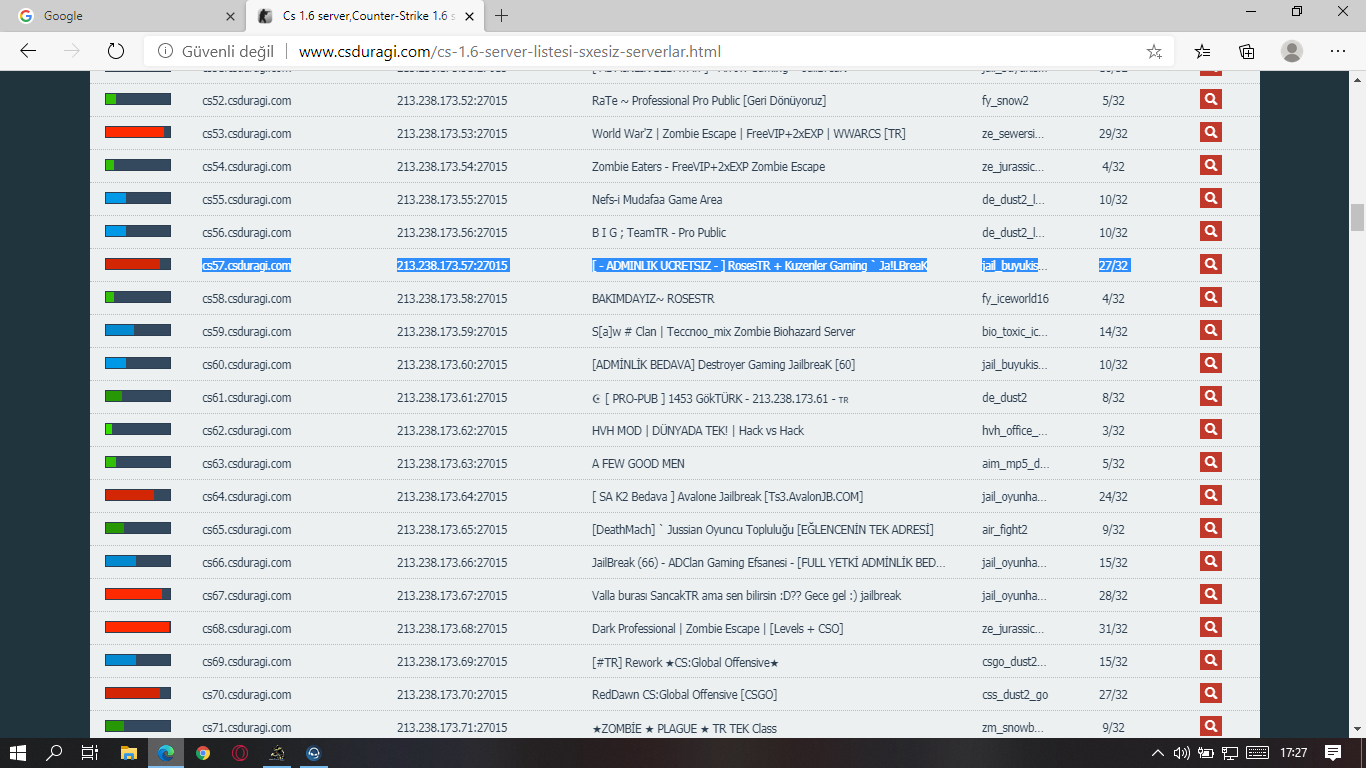Select the Cs 1.6 server tab
This screenshot has width=1366, height=768.
tap(366, 16)
